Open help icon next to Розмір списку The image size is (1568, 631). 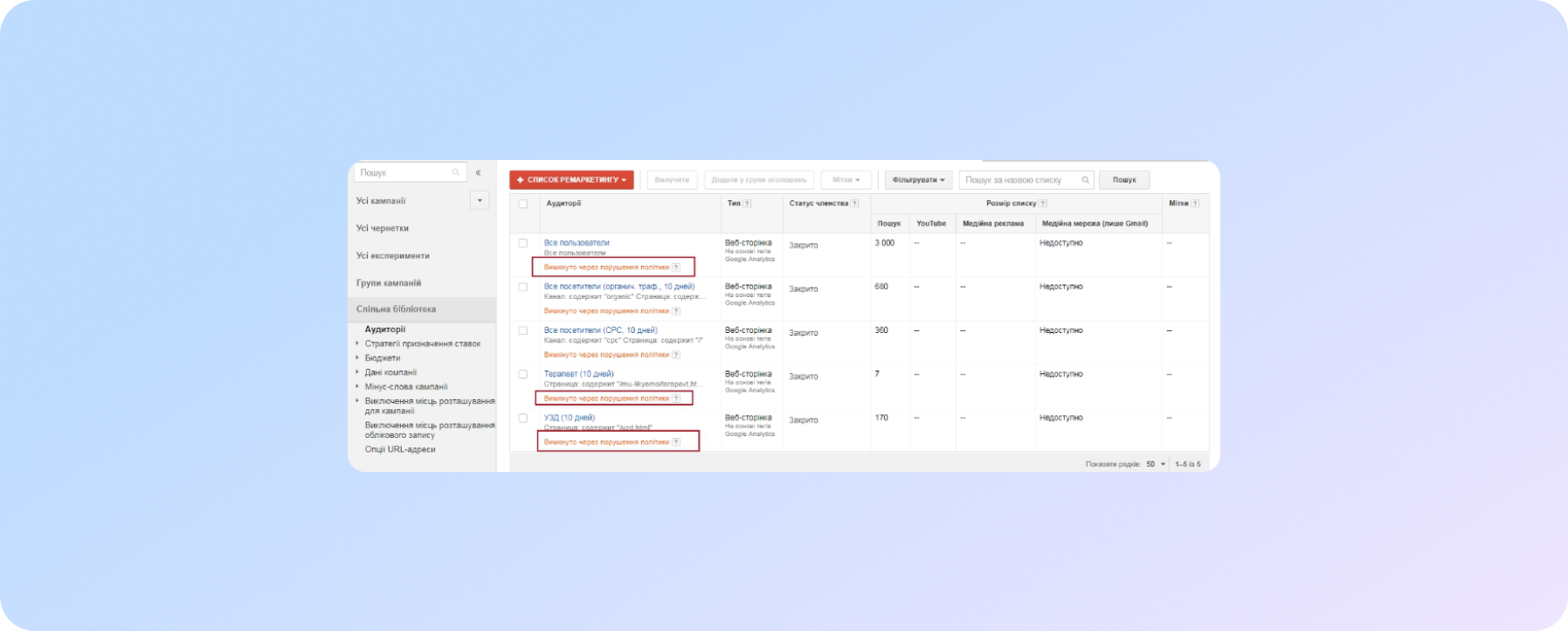point(1043,204)
